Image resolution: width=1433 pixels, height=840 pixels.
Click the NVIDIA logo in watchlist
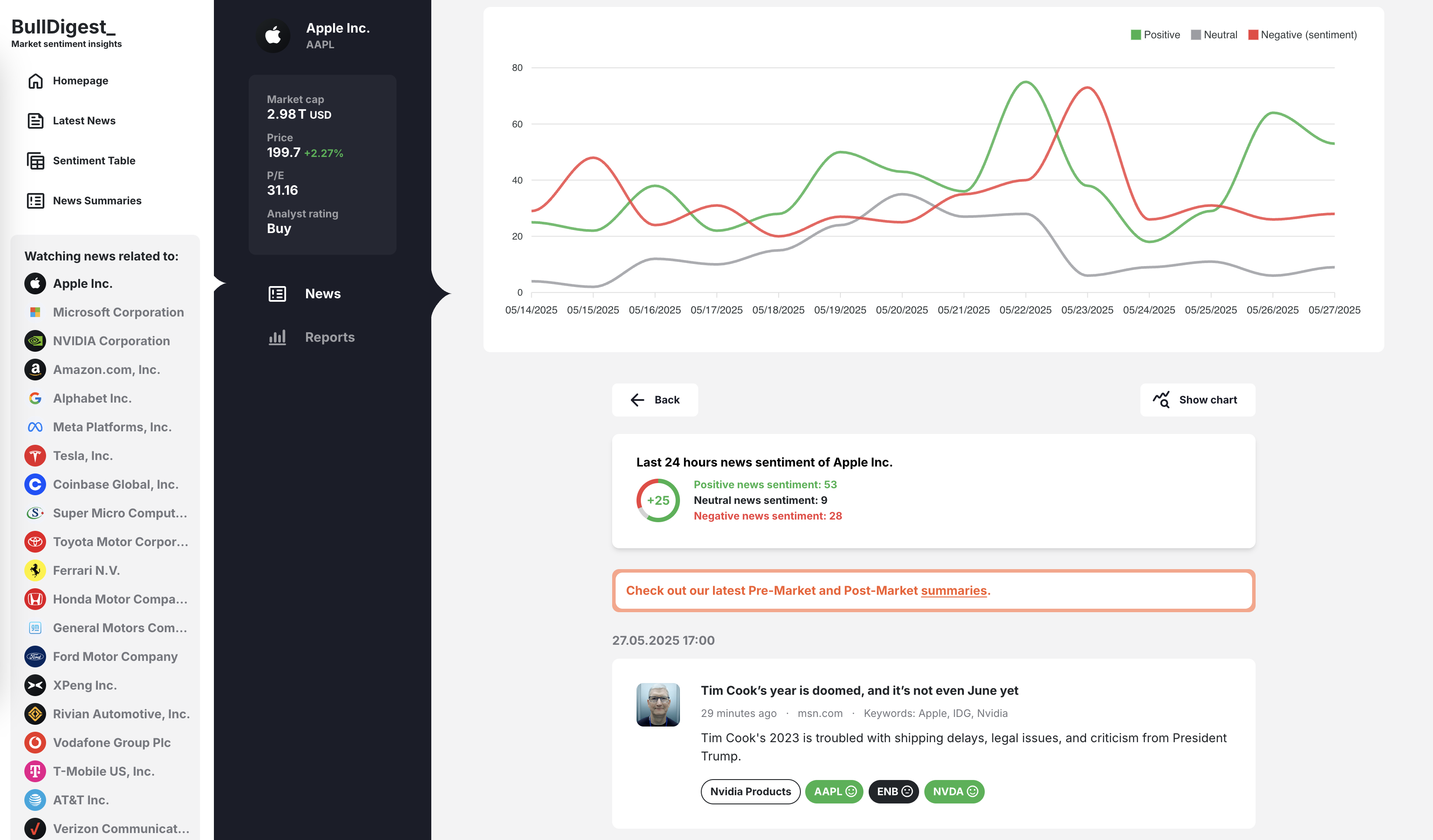(x=35, y=341)
